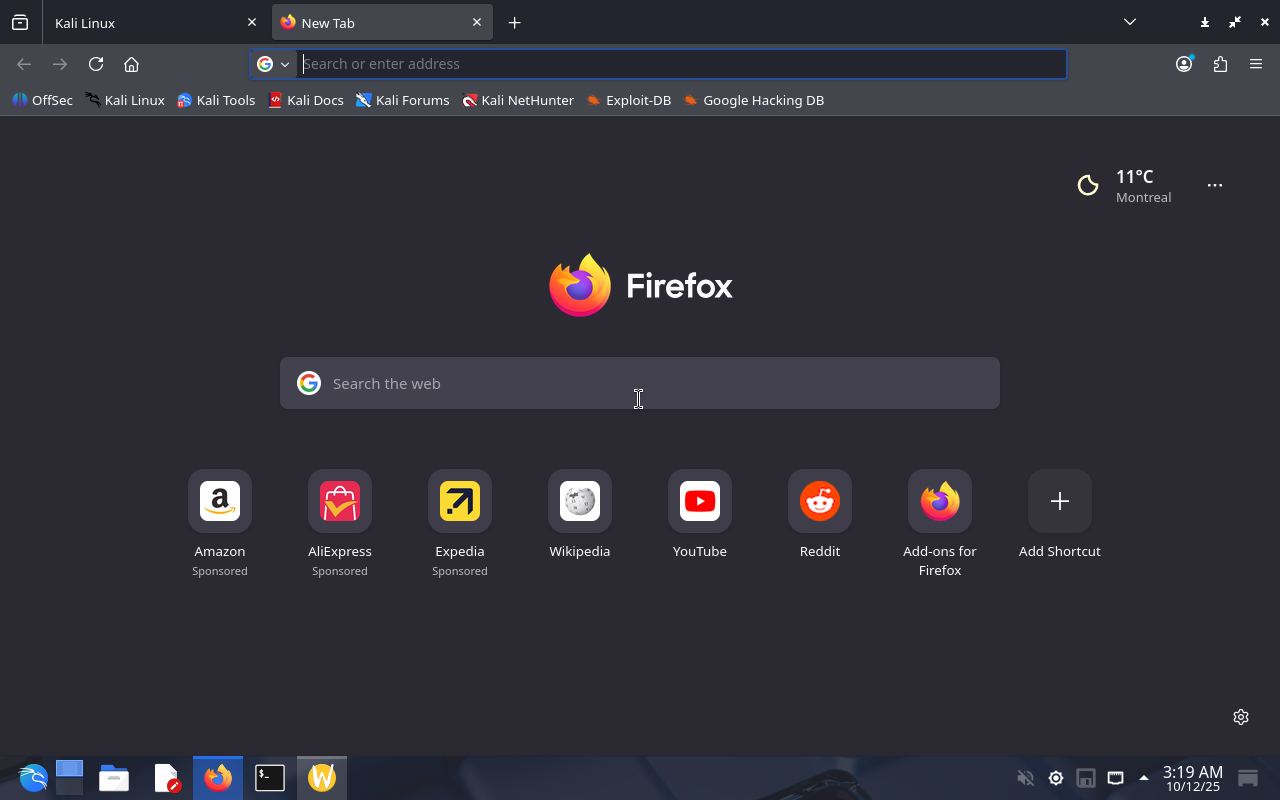Go to the Home page icon
1280x800 pixels.
[131, 64]
